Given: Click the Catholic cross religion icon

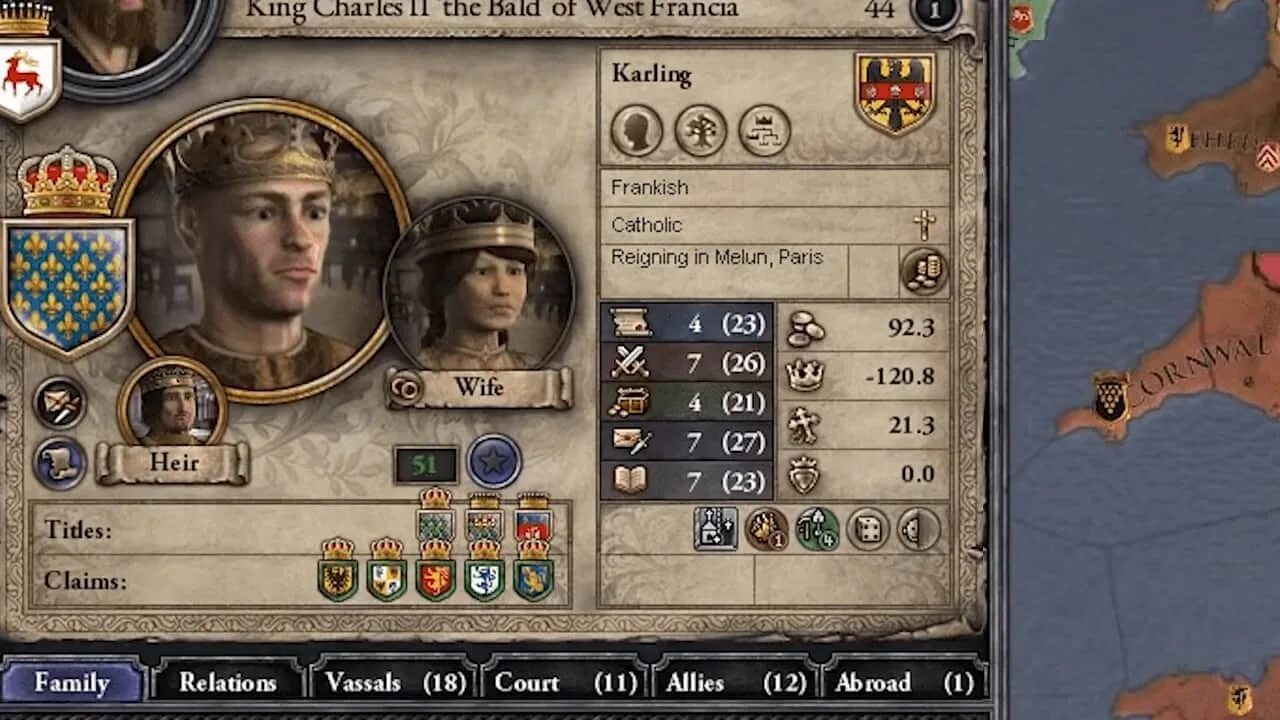Looking at the screenshot, I should [x=924, y=225].
